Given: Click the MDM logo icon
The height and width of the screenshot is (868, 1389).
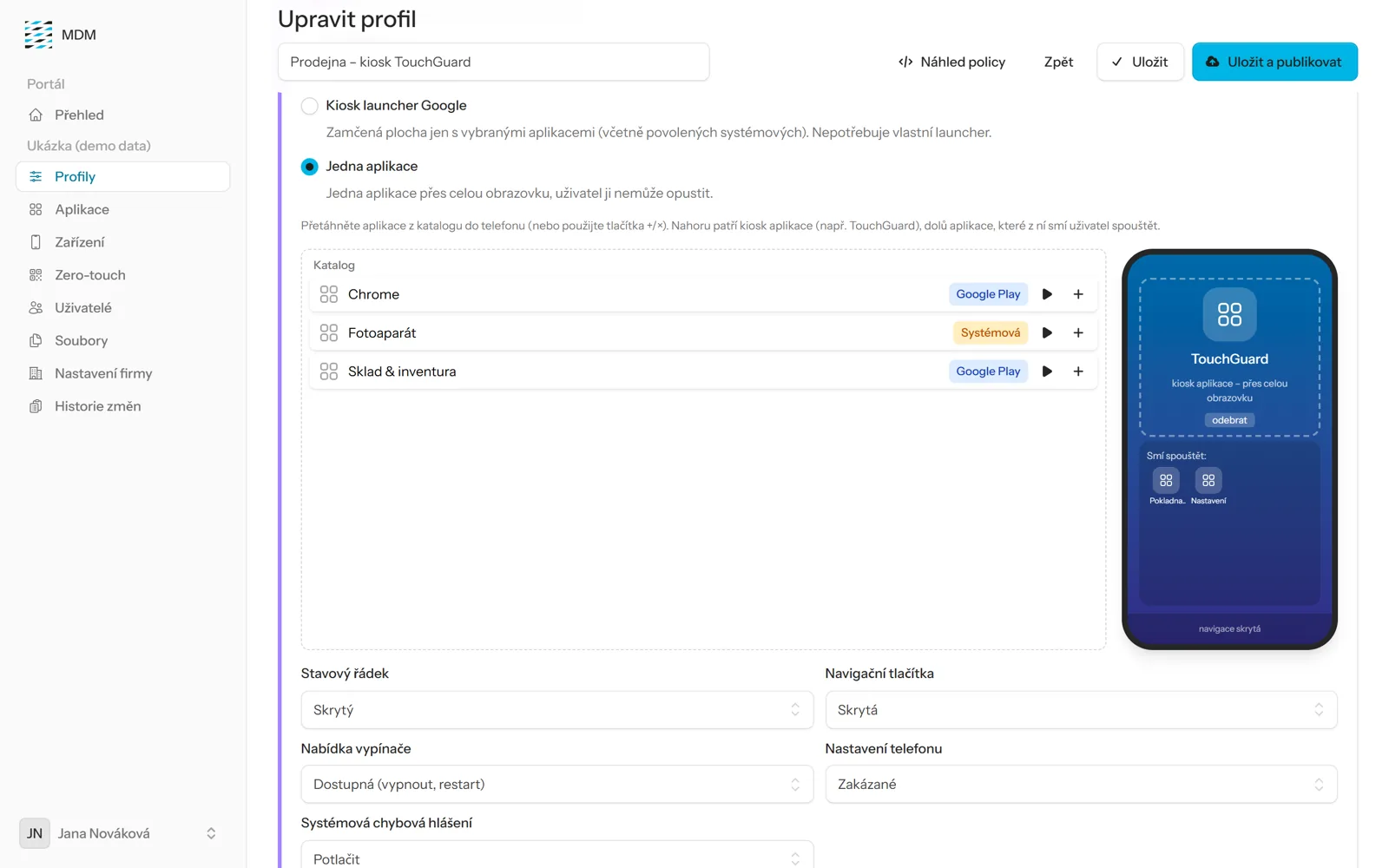Looking at the screenshot, I should coord(38,35).
